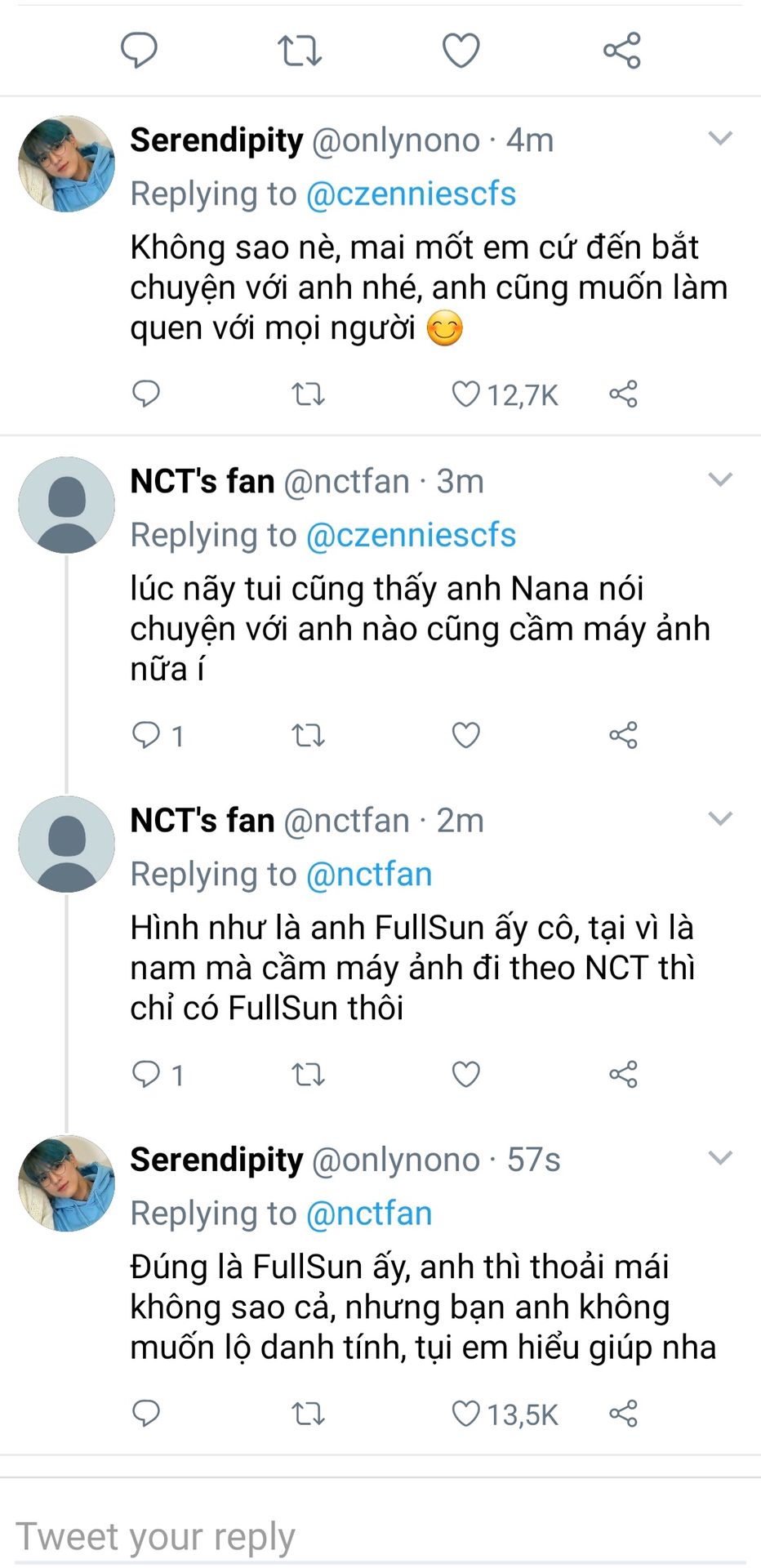Open options chevron on Serendipity's 57s tweet
The image size is (761, 1568).
point(720,1157)
